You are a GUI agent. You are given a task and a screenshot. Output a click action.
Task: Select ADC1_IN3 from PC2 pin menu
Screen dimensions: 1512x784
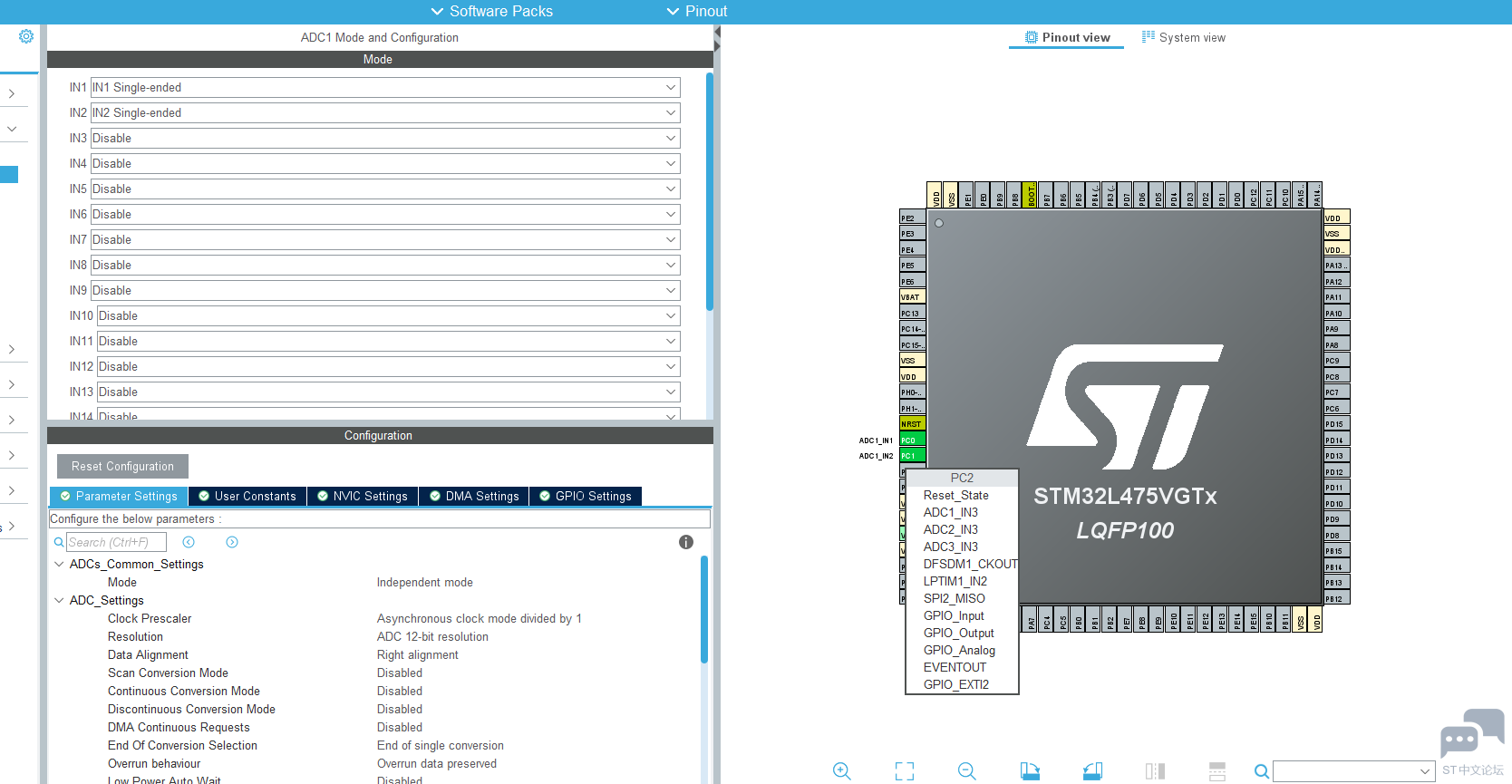(951, 512)
